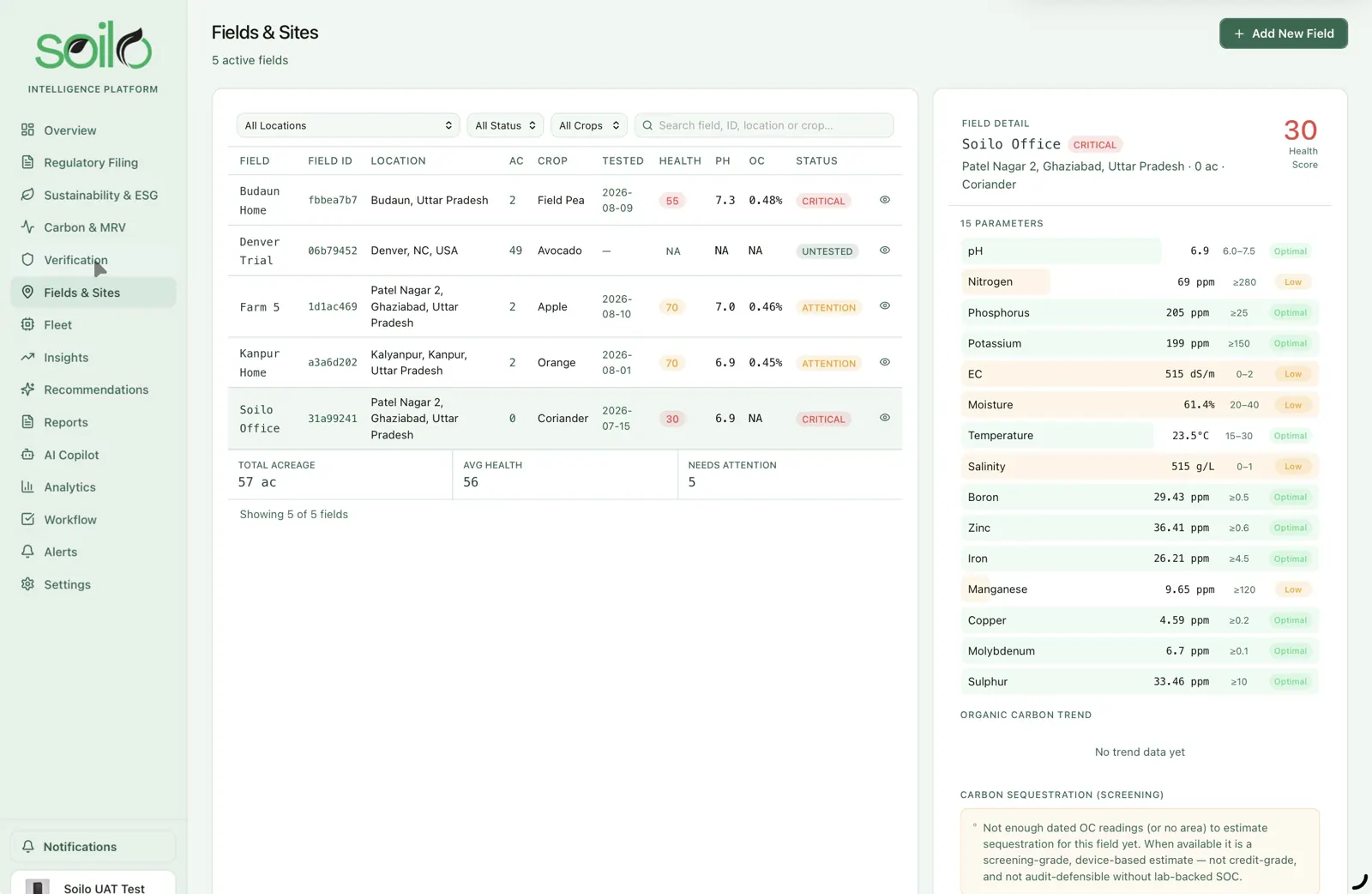Click the Add New Field button
Screen dimensions: 1372x894
pyautogui.click(x=1283, y=33)
